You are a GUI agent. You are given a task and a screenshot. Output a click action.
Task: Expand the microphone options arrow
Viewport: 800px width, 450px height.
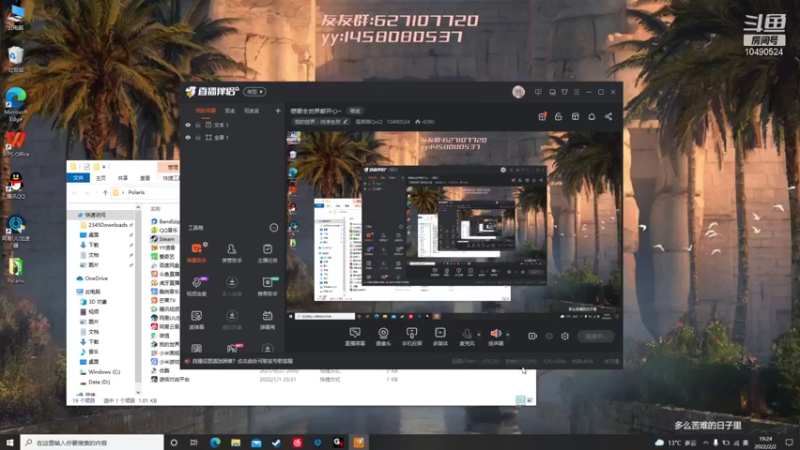point(479,335)
